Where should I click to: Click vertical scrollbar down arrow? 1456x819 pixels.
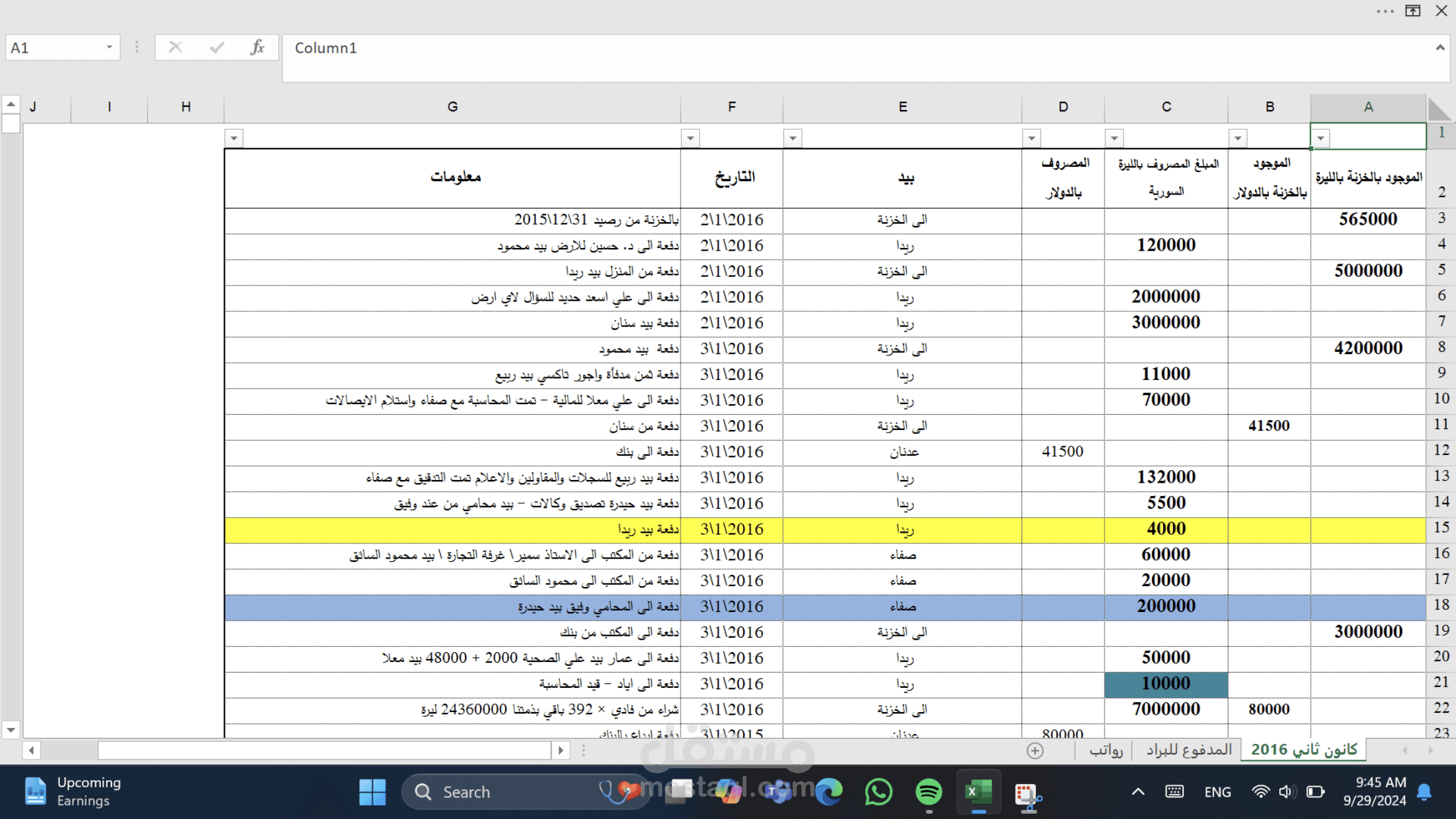tap(11, 730)
